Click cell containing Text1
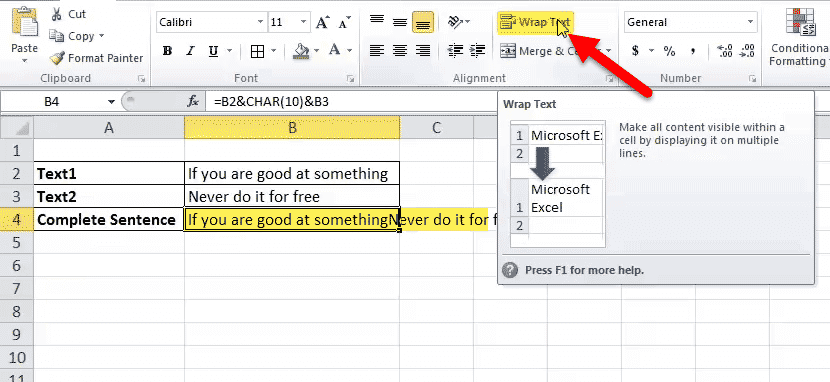The height and width of the screenshot is (382, 830). point(109,174)
